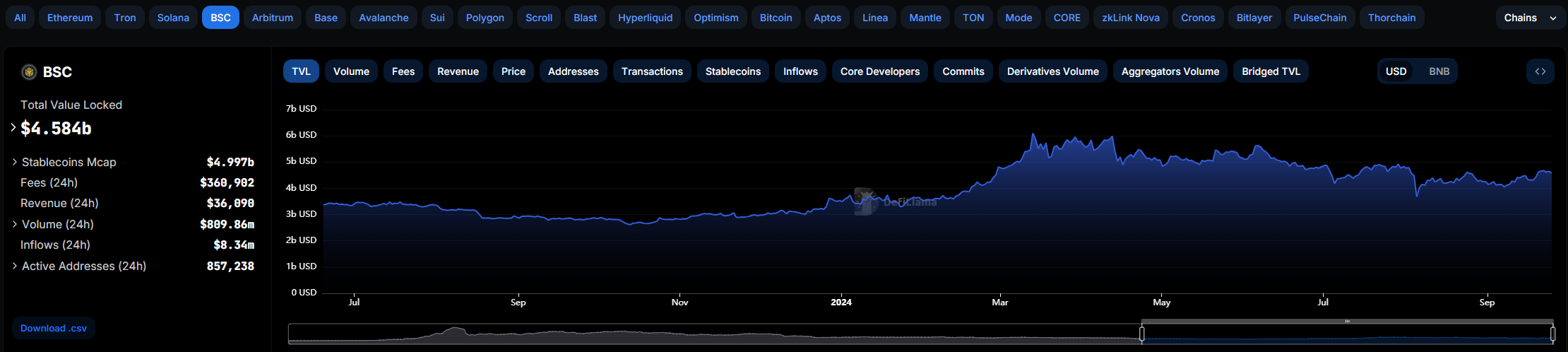Toggle the TVL chart metric
1568x352 pixels.
(301, 71)
